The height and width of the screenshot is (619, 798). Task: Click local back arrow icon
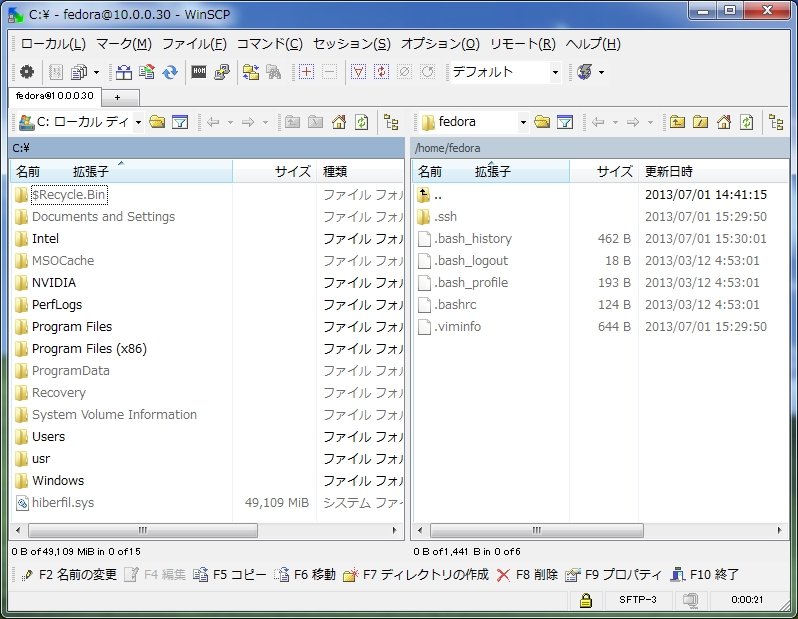pyautogui.click(x=213, y=122)
